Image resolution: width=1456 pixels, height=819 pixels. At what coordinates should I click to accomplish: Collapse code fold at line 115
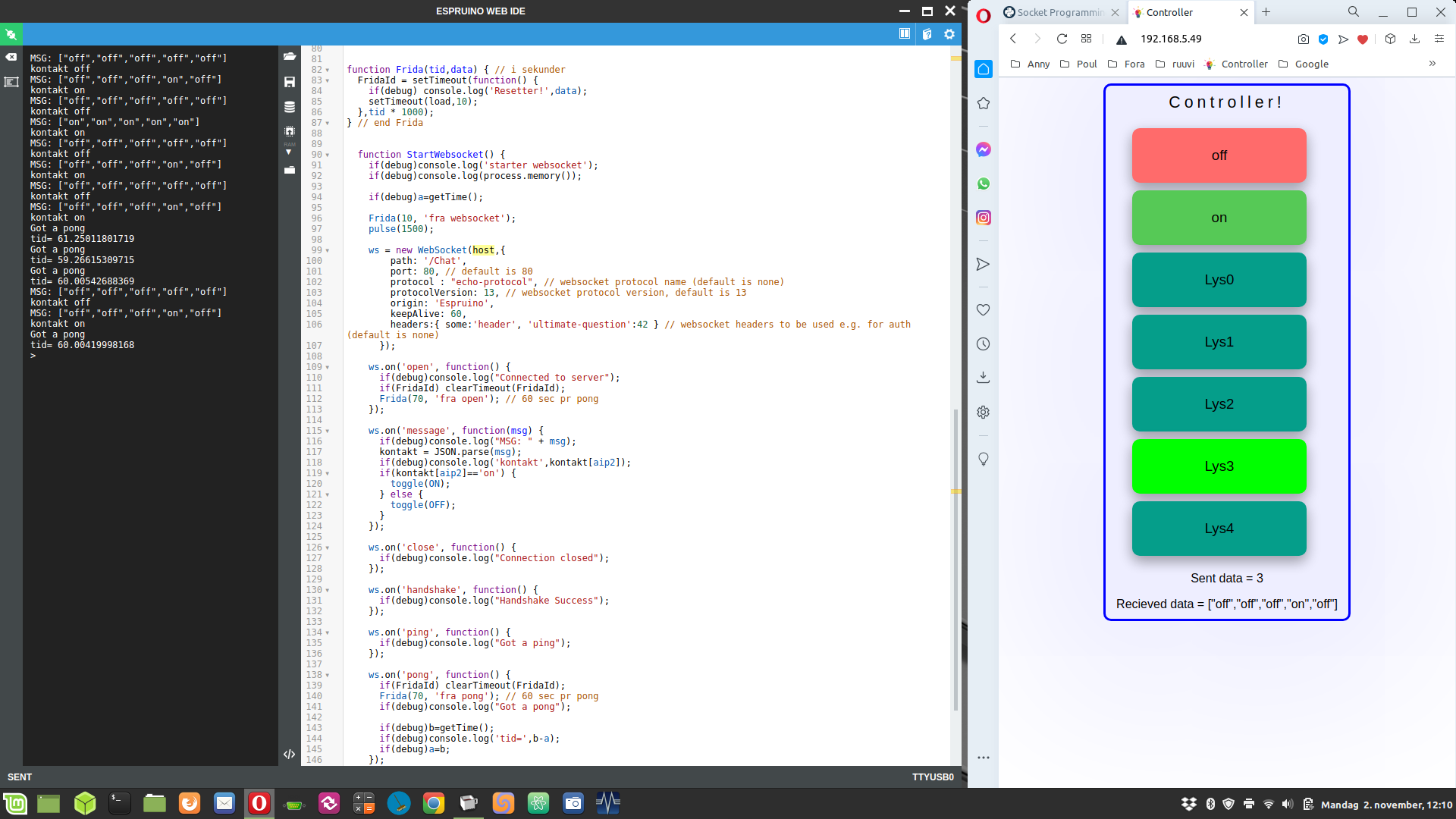click(x=328, y=431)
